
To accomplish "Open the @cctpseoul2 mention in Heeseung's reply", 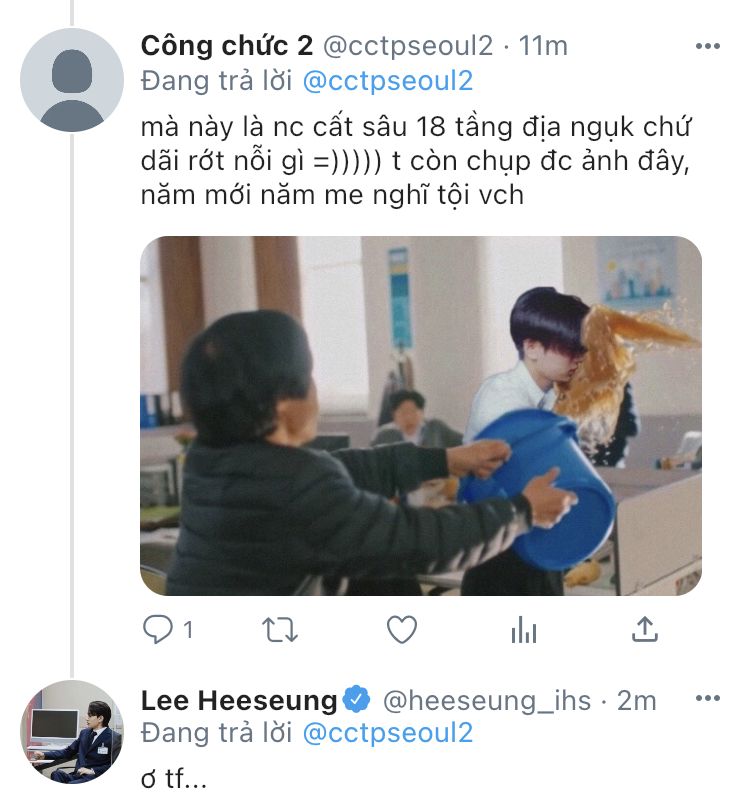I will point(387,733).
